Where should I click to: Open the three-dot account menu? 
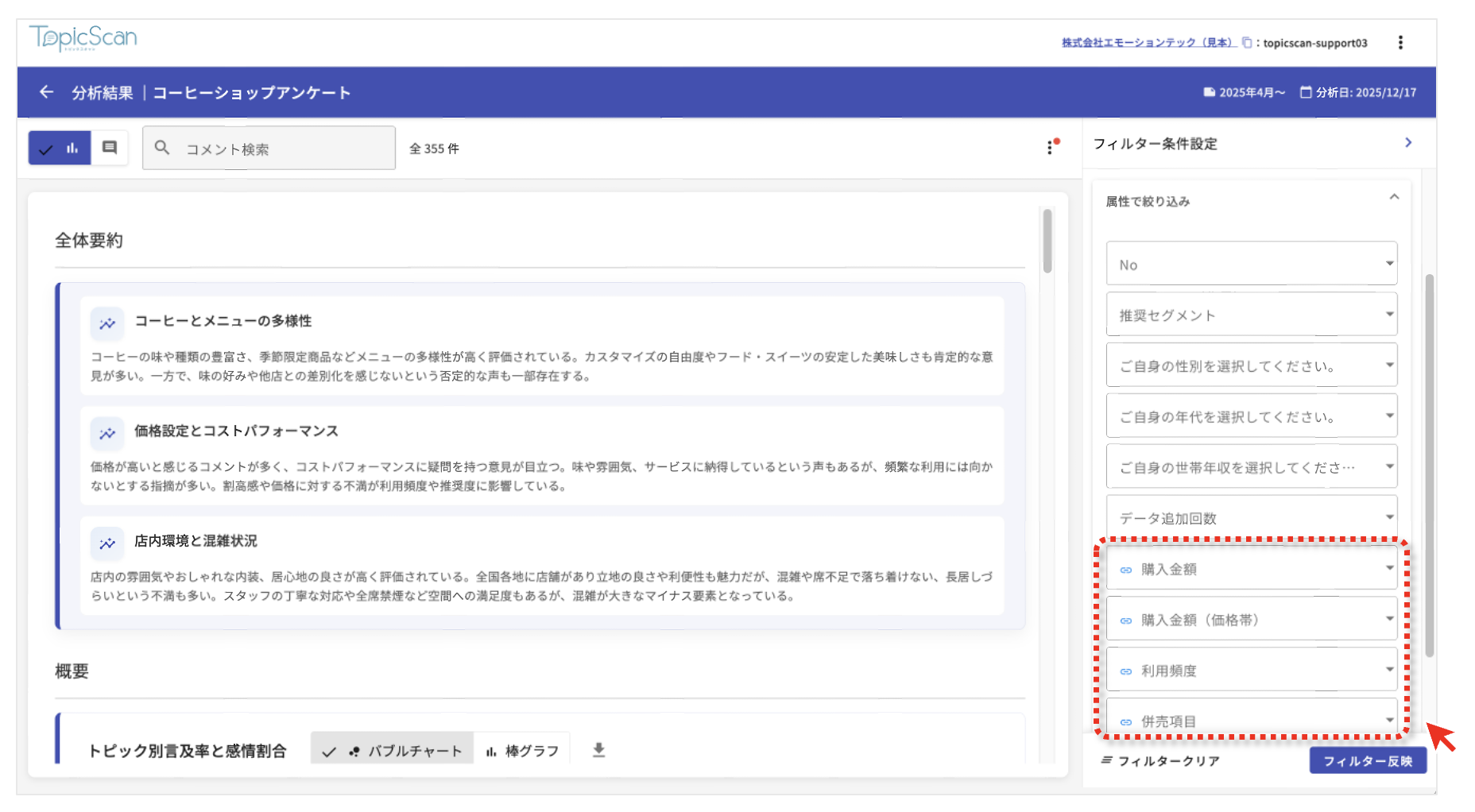click(1400, 43)
